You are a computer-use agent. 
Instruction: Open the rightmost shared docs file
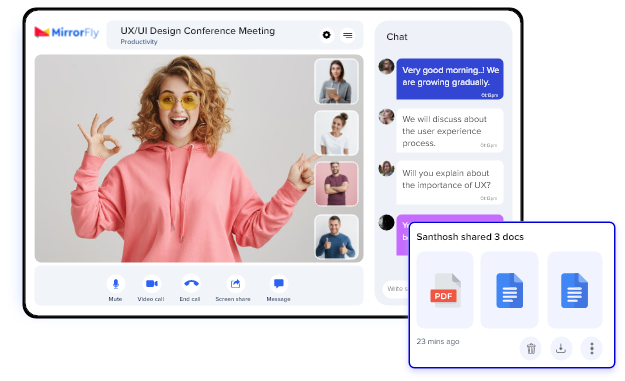(574, 290)
